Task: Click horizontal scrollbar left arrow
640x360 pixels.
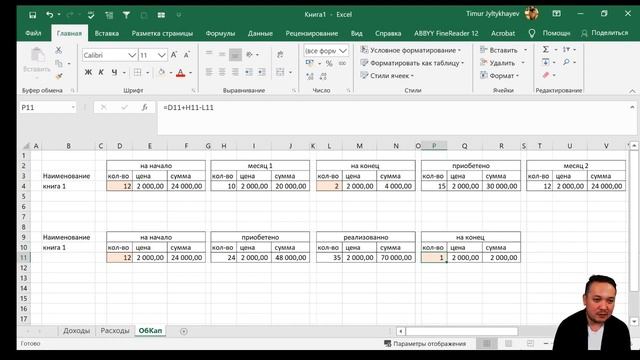Action: [x=400, y=331]
